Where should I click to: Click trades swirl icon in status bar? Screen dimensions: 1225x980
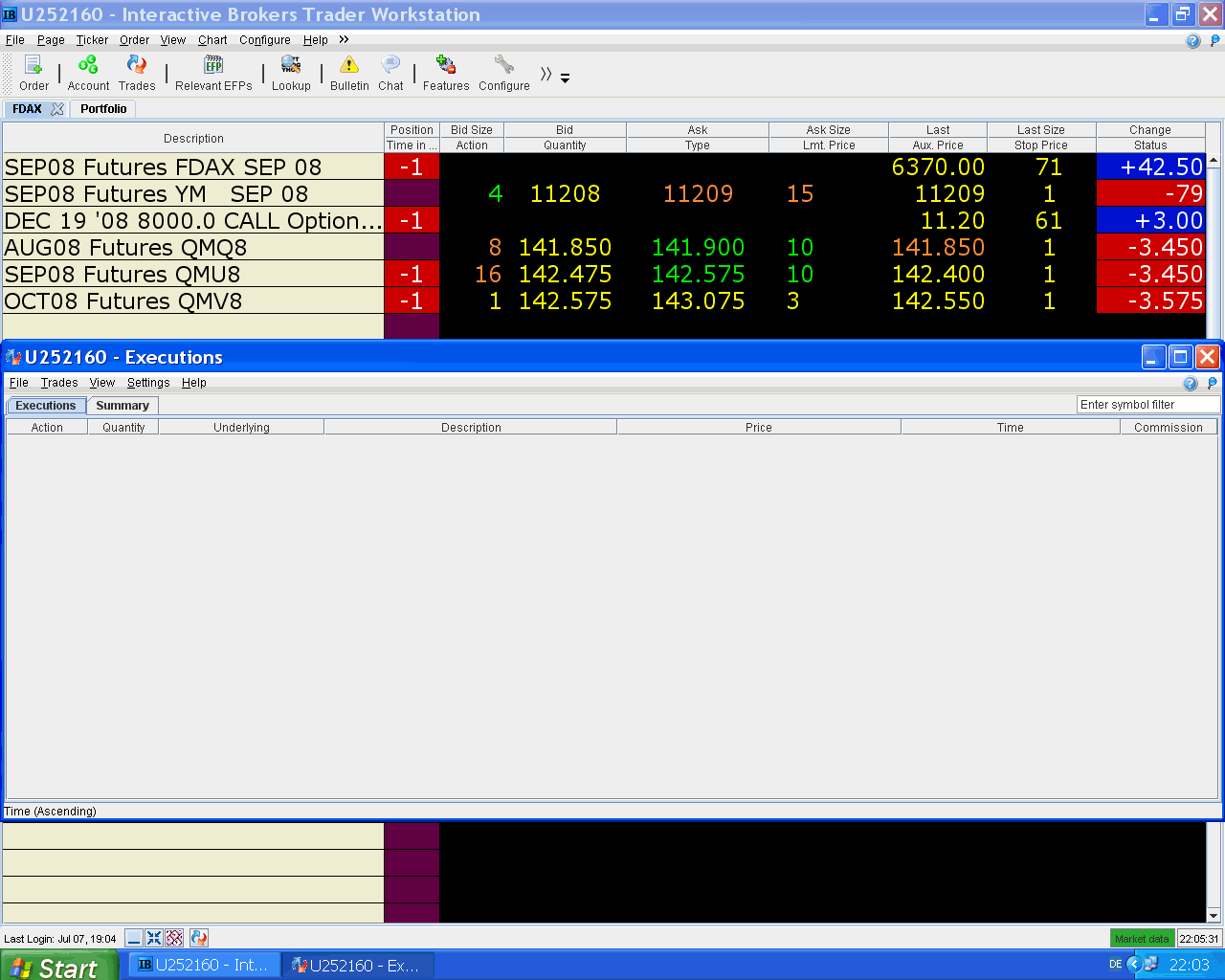pos(199,938)
